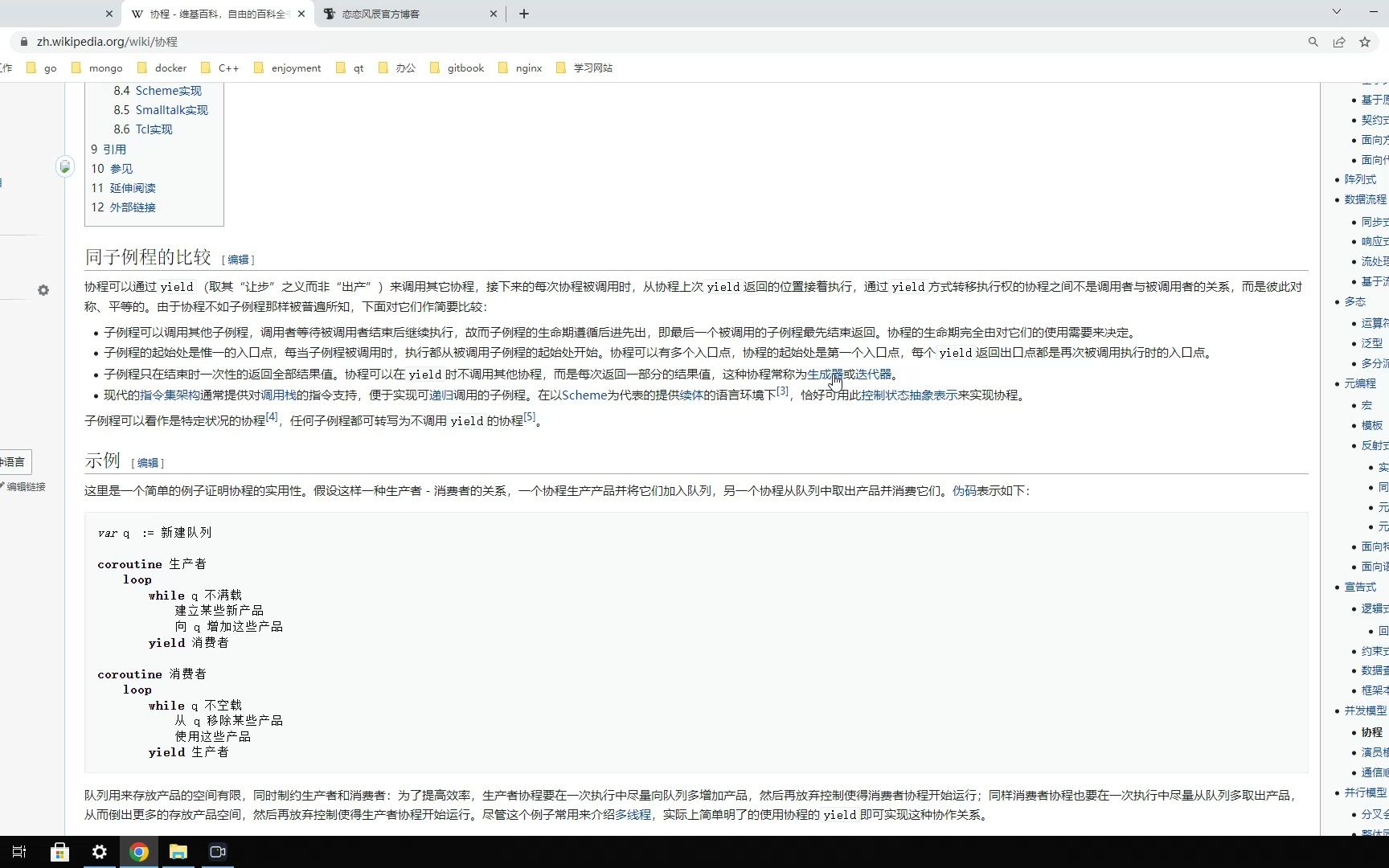1389x868 pixels.
Task: Click the Chrome icon on the taskbar
Action: pos(139,852)
